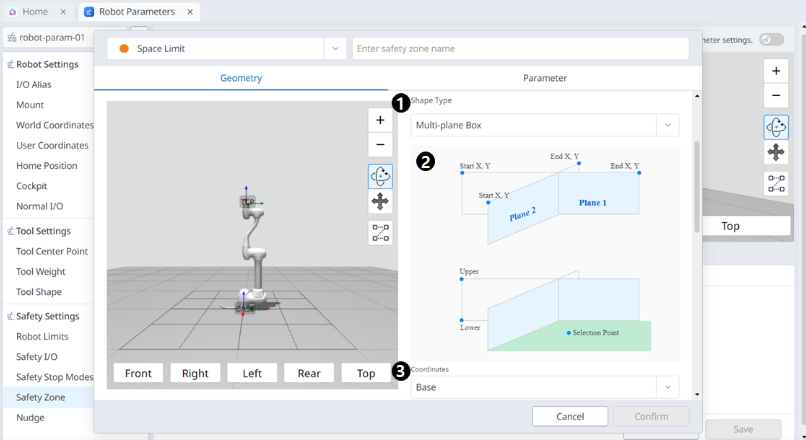Switch to the Parameter tab

point(545,78)
